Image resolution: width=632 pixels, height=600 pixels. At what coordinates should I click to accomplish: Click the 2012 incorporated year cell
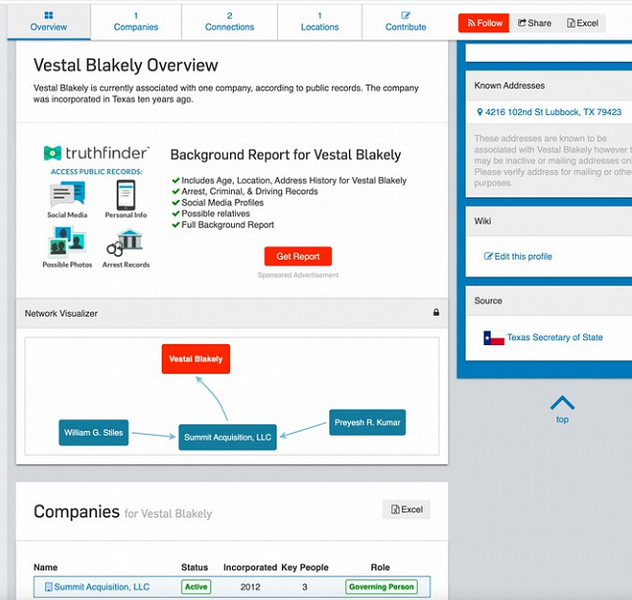(x=250, y=587)
